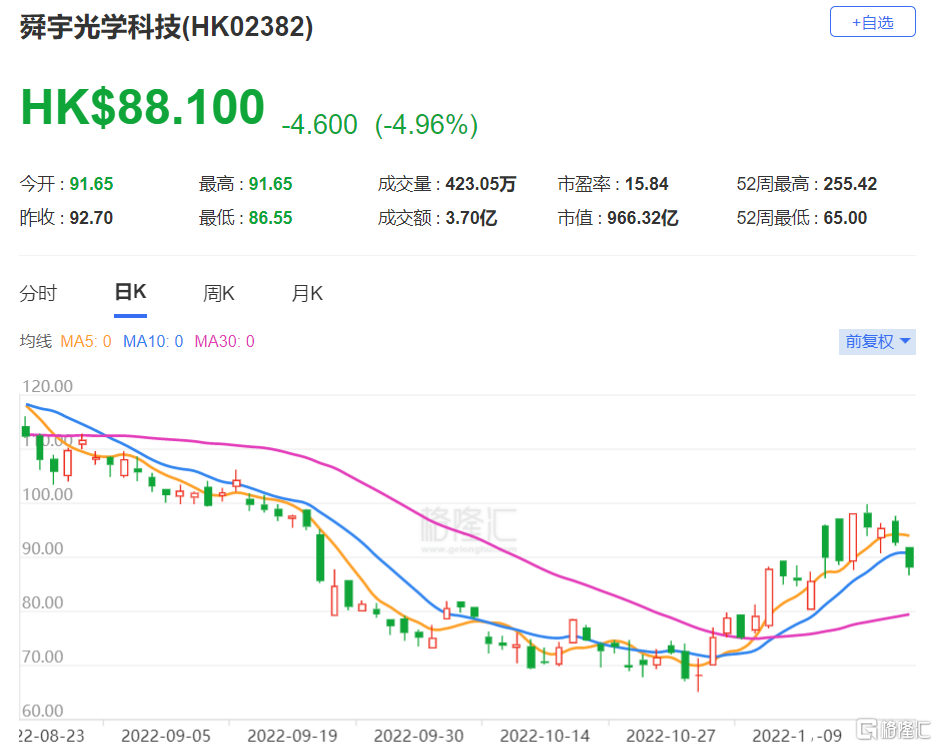The width and height of the screenshot is (937, 747).
Task: Click the 2022-10-14 date axis label
Action: pyautogui.click(x=544, y=736)
